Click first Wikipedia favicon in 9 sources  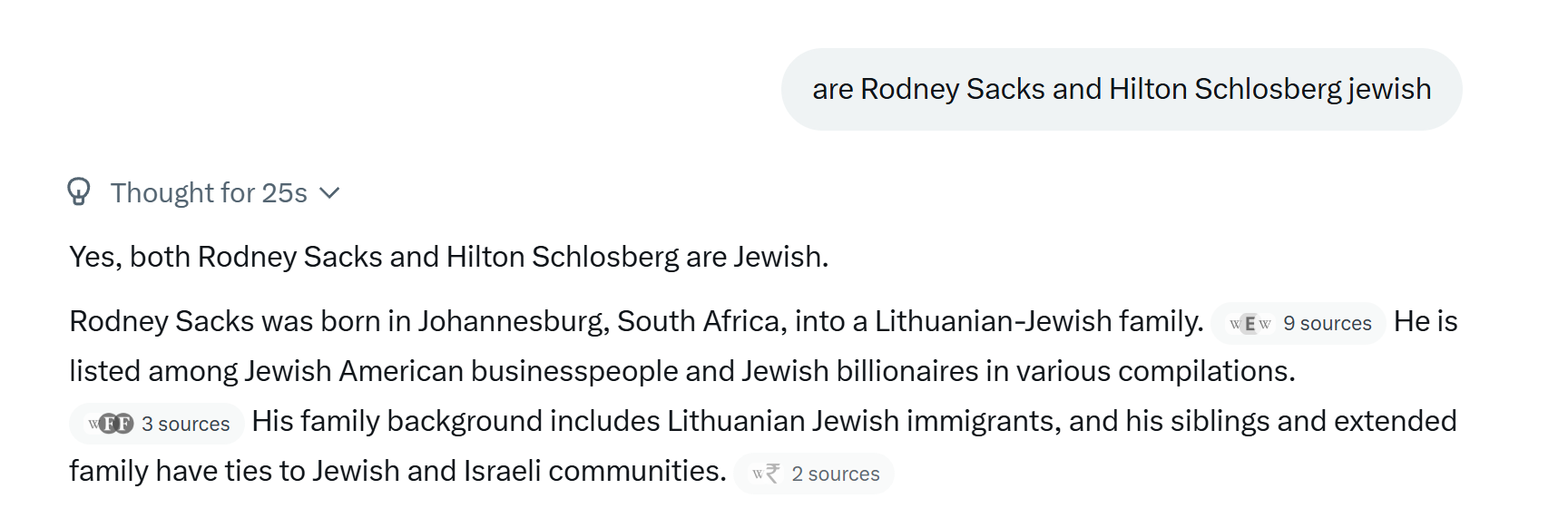tap(1235, 324)
